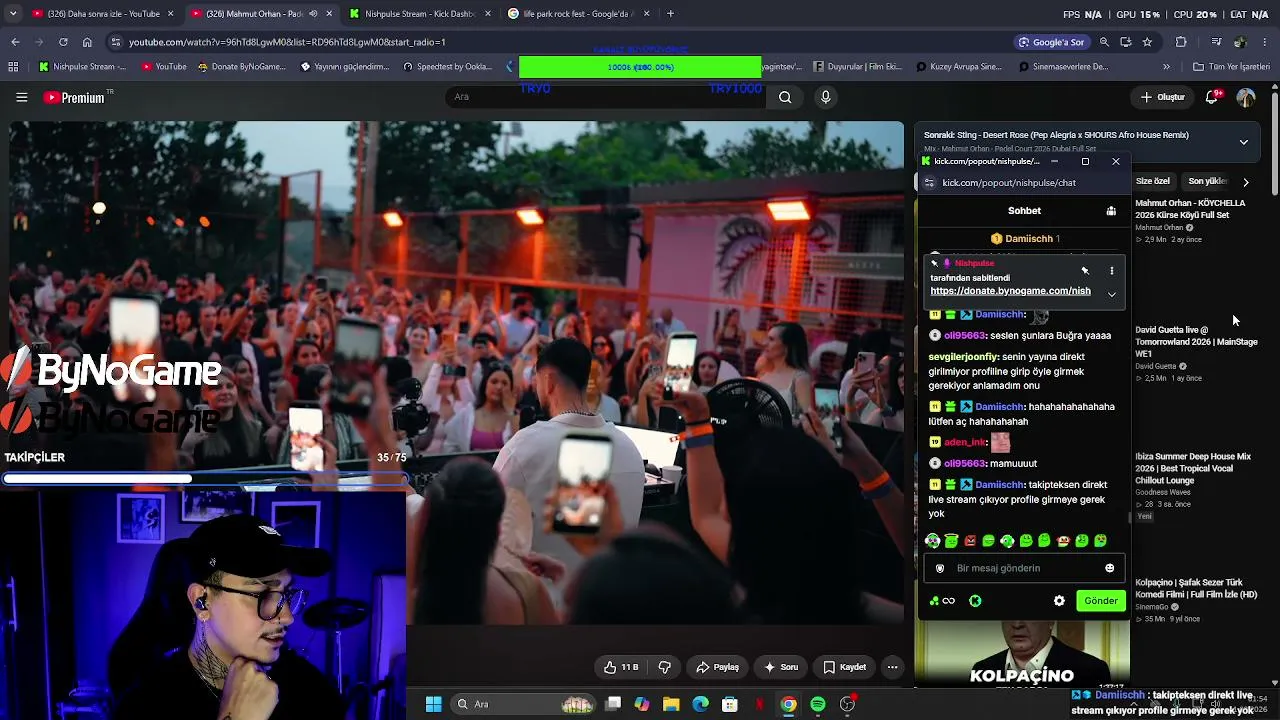
Task: Open the 'Speedtest by Ookla' bookmark
Action: tap(447, 67)
